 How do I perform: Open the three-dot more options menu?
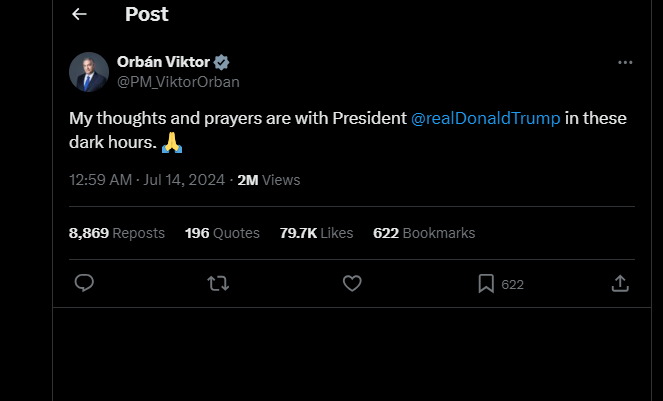(625, 62)
